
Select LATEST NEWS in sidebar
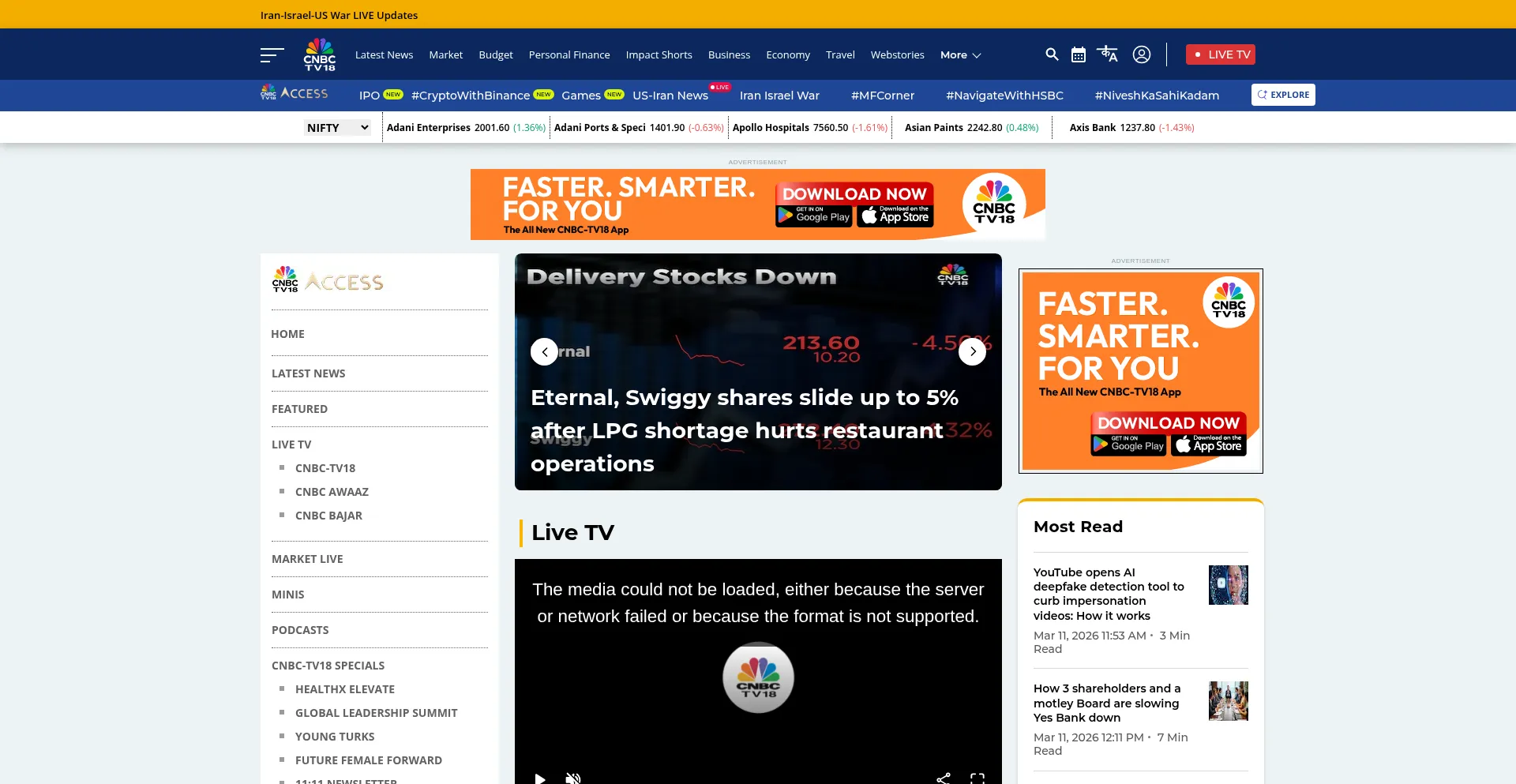(x=308, y=373)
